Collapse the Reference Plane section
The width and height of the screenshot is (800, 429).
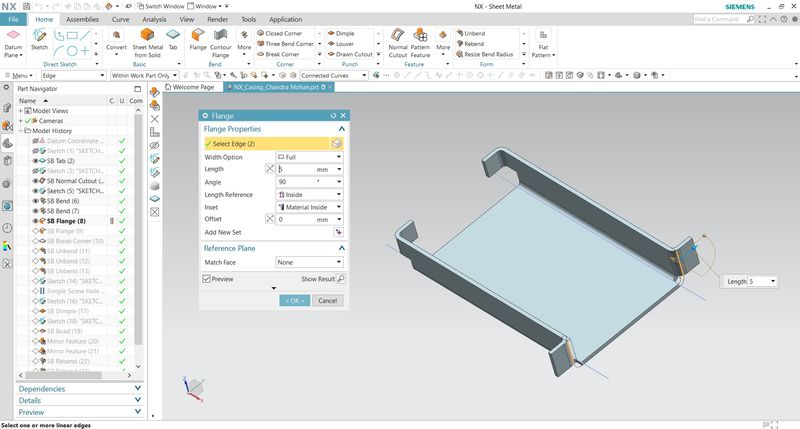[341, 248]
